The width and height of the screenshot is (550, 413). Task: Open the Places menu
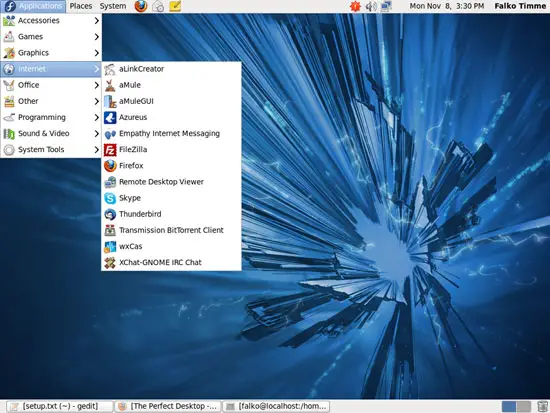pyautogui.click(x=81, y=6)
